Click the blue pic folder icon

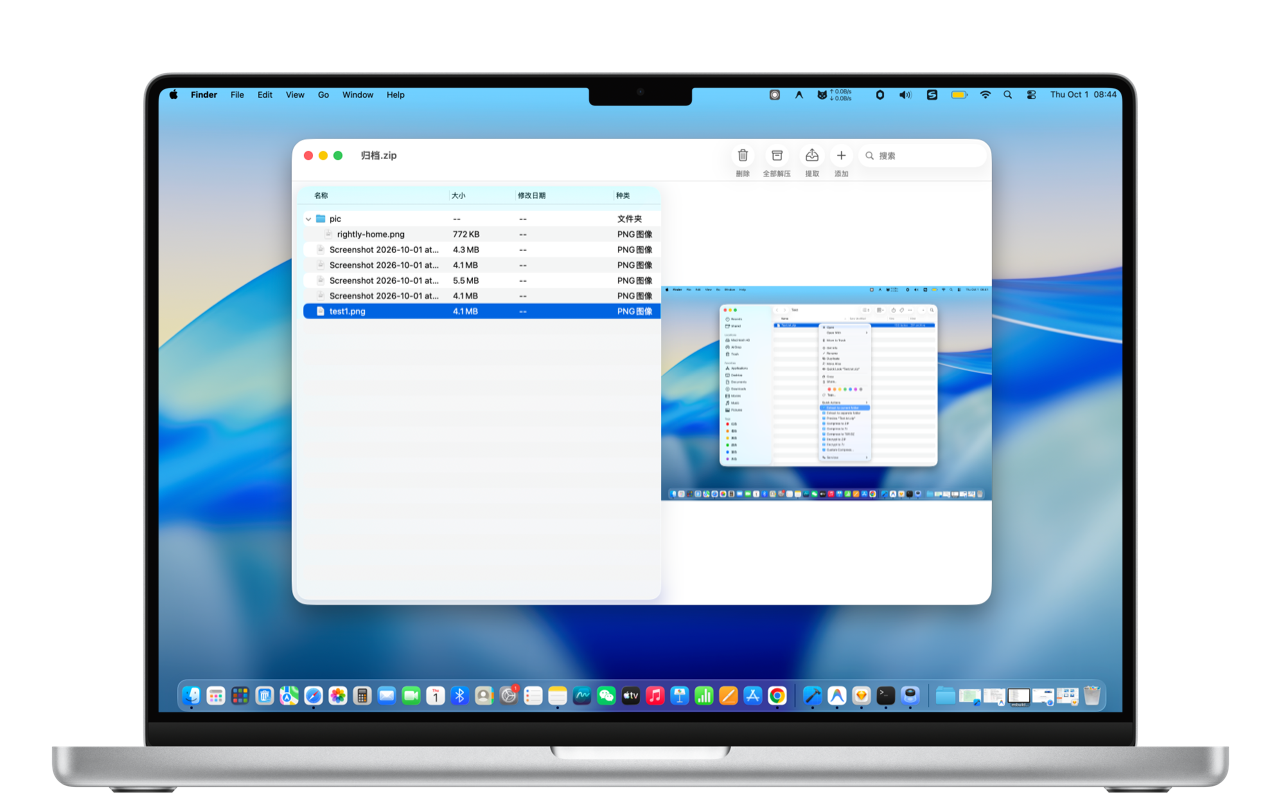click(x=321, y=219)
